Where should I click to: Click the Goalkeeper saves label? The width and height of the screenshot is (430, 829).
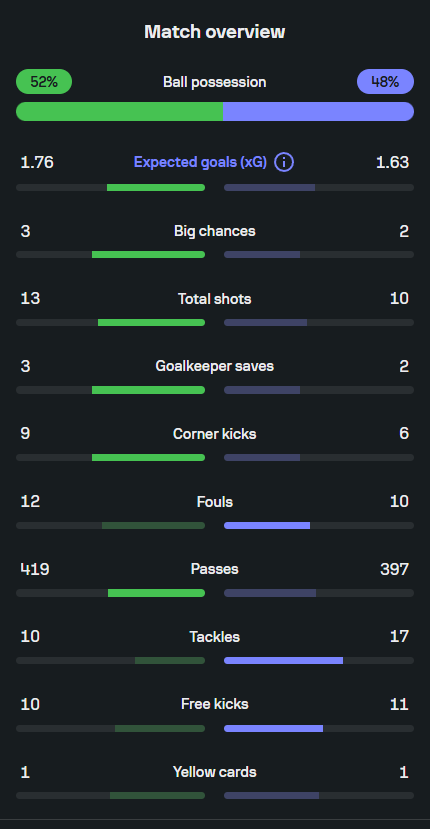(x=215, y=366)
